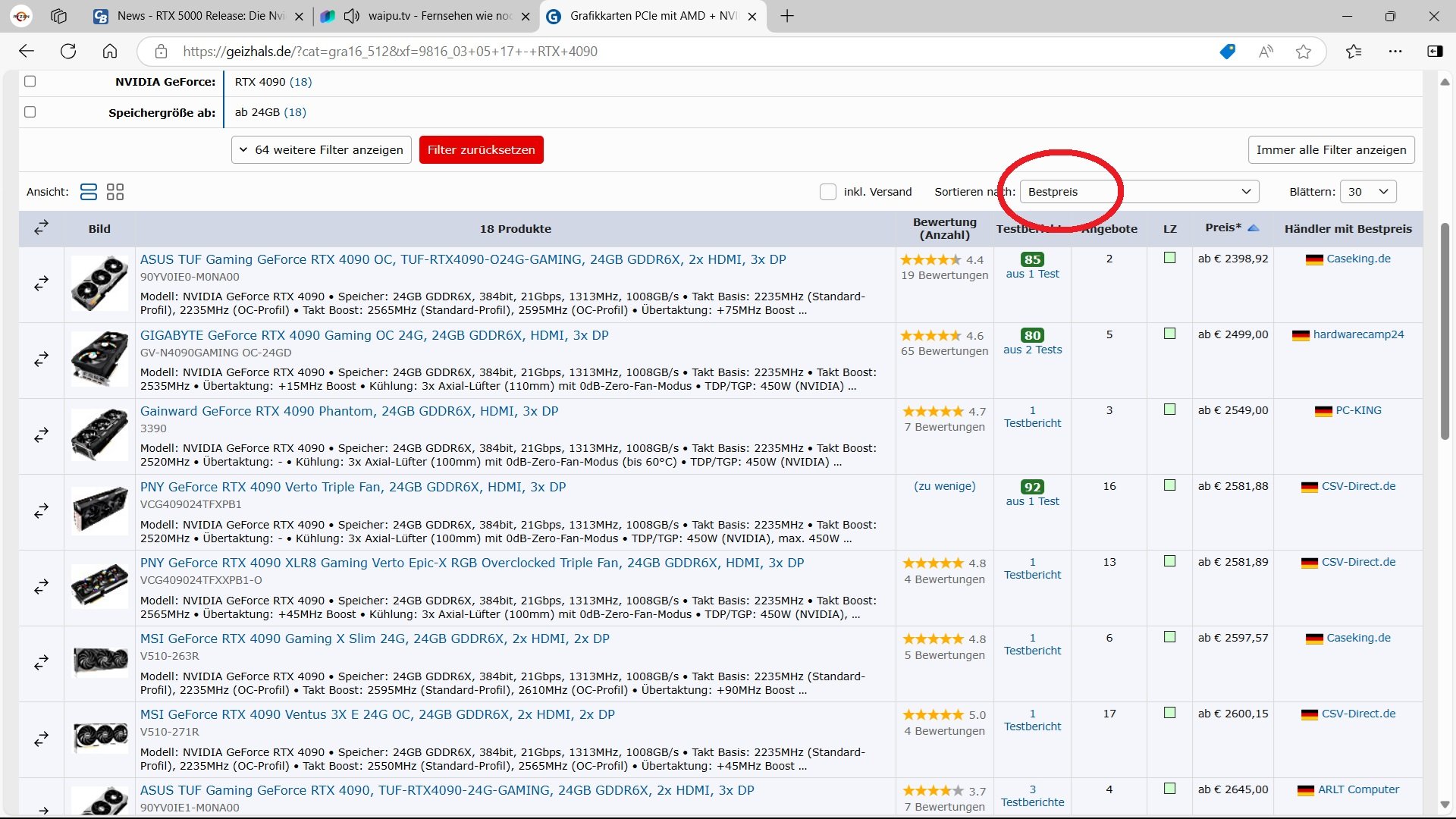Add page to favorites star icon
Viewport: 1456px width, 819px height.
click(1304, 52)
